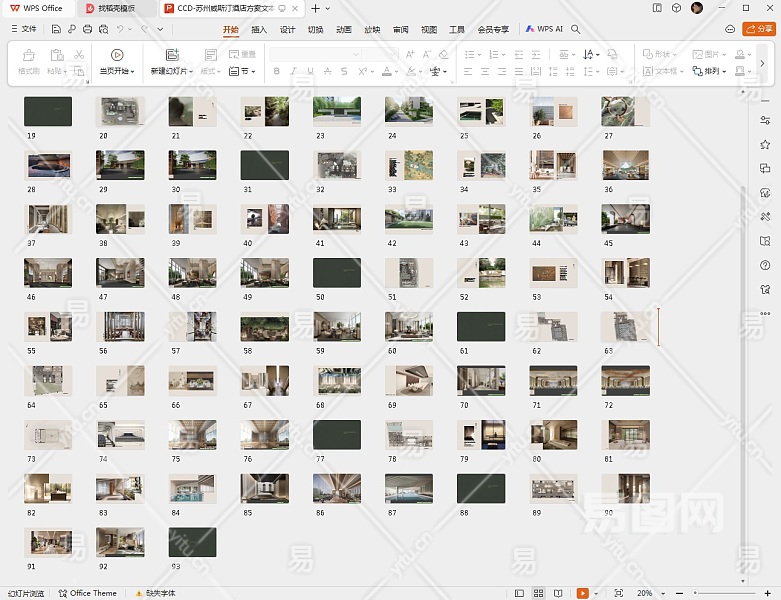781x600 pixels.
Task: Click the orange share button
Action: [758, 29]
